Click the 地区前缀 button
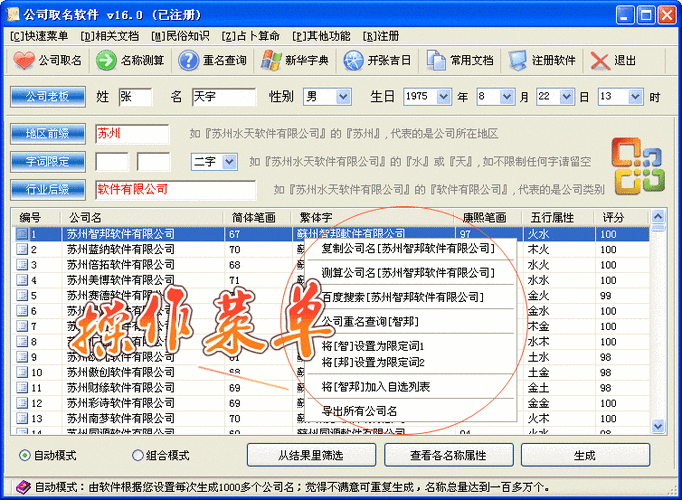 48,134
